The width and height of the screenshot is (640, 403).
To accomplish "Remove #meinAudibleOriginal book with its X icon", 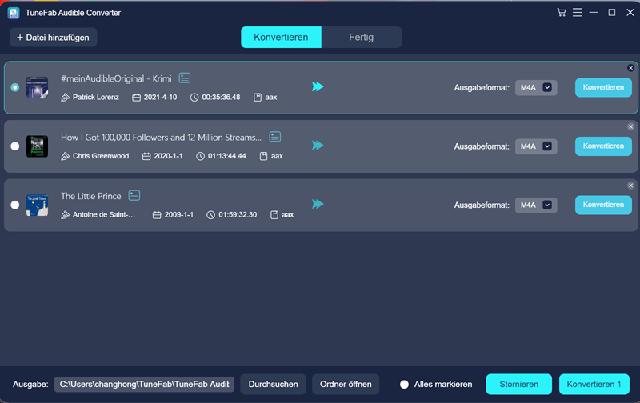I will pos(630,68).
